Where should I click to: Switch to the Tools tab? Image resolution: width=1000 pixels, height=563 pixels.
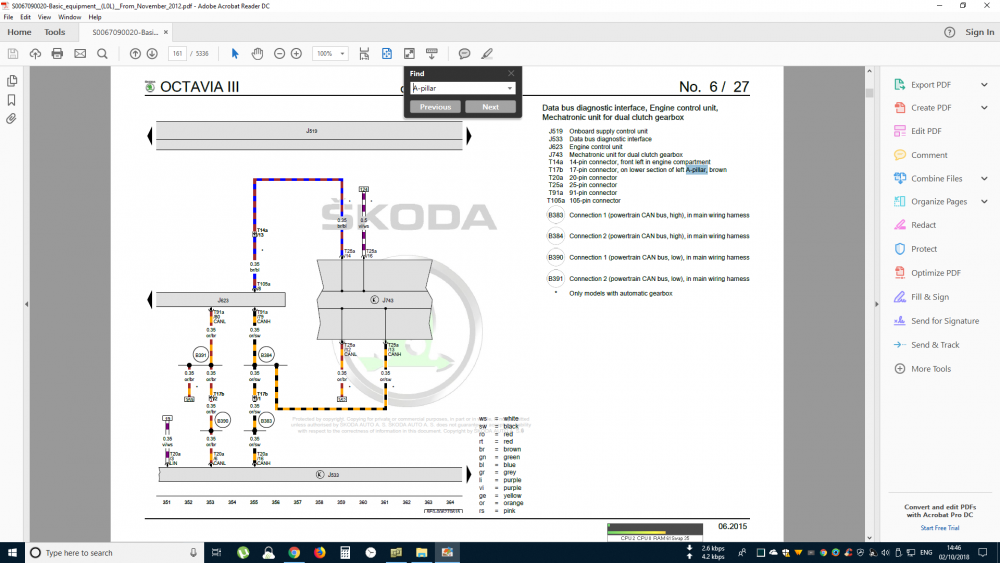tap(54, 32)
